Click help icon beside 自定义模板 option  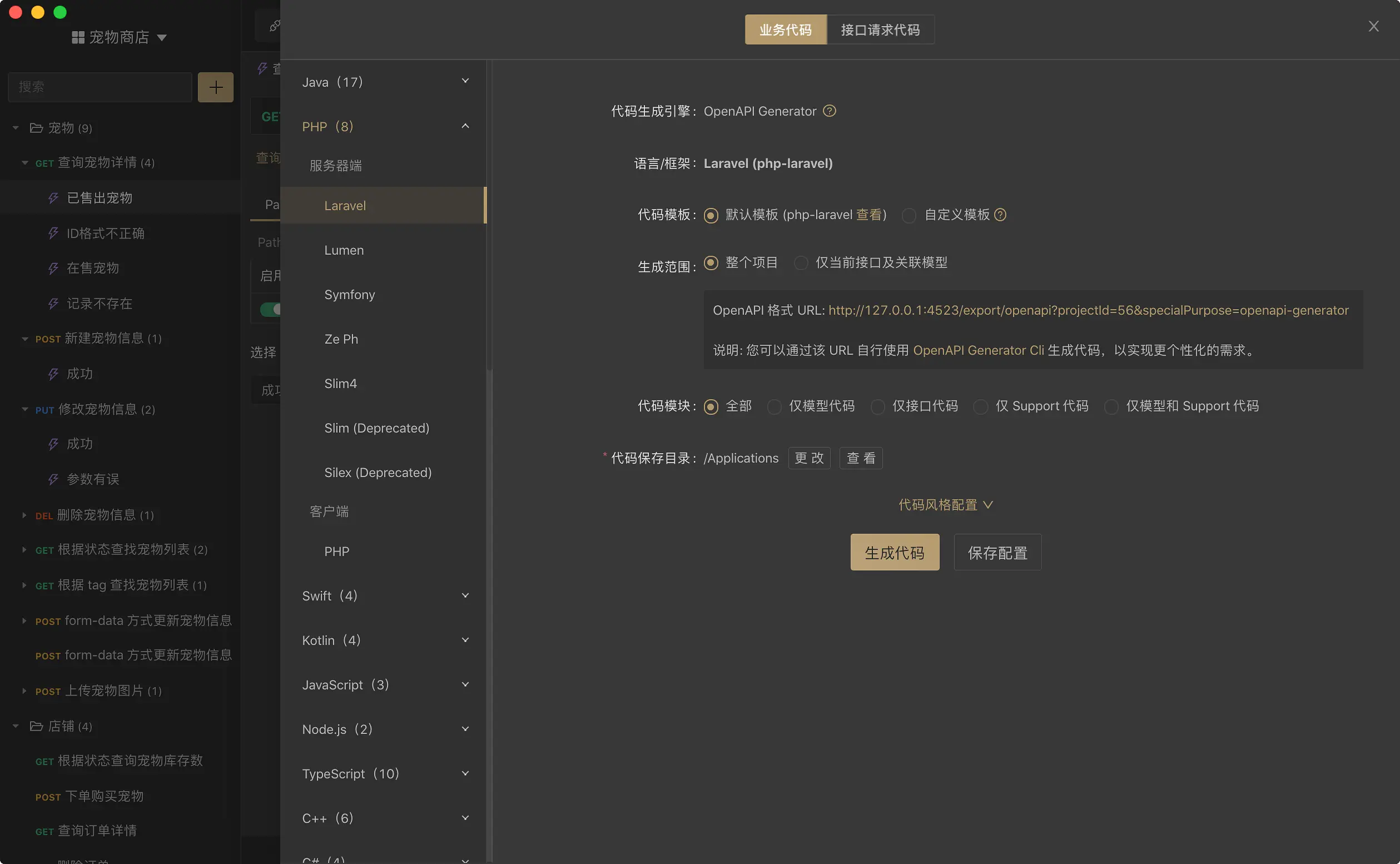coord(1000,215)
